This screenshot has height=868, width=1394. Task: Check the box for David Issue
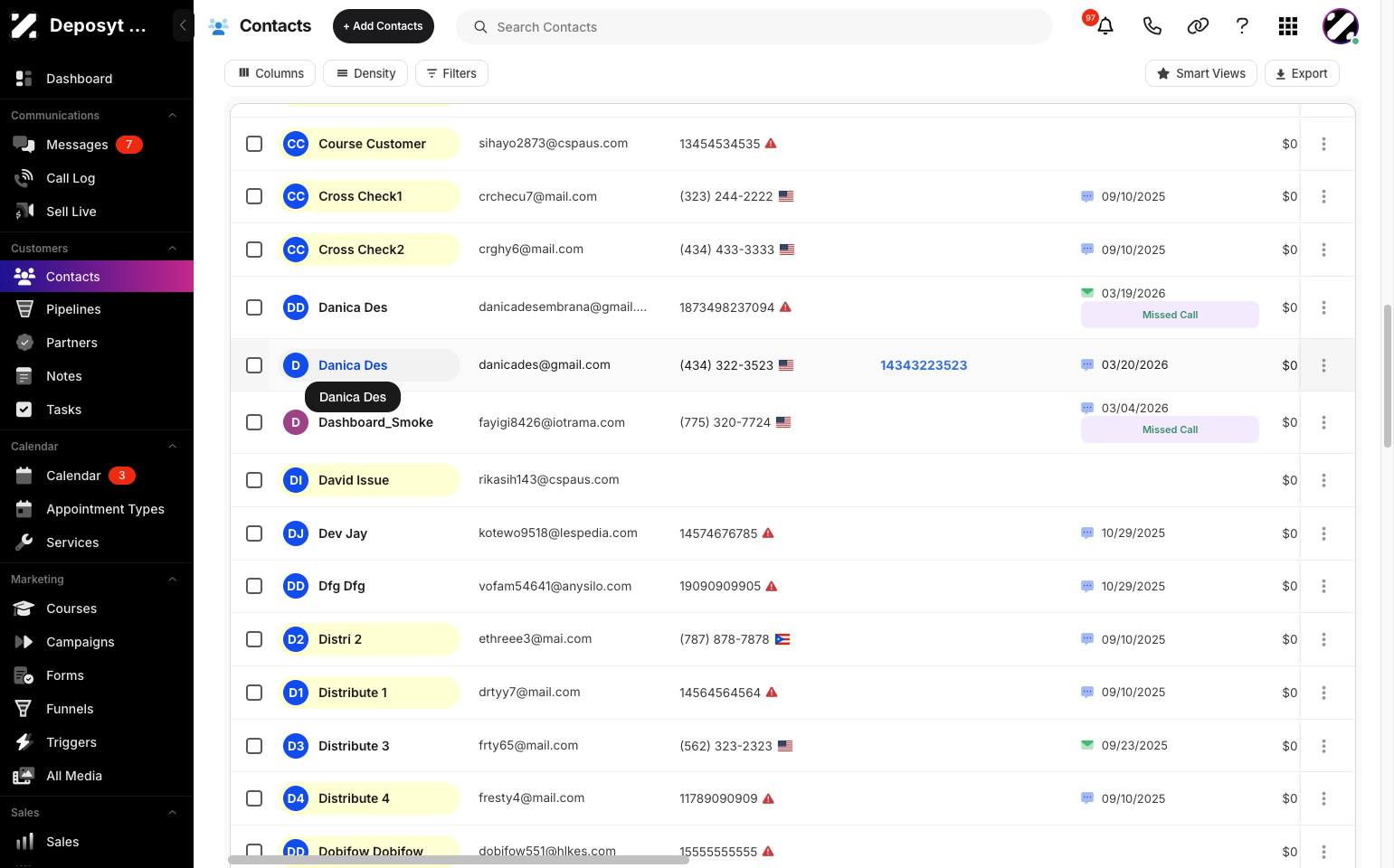click(x=254, y=480)
